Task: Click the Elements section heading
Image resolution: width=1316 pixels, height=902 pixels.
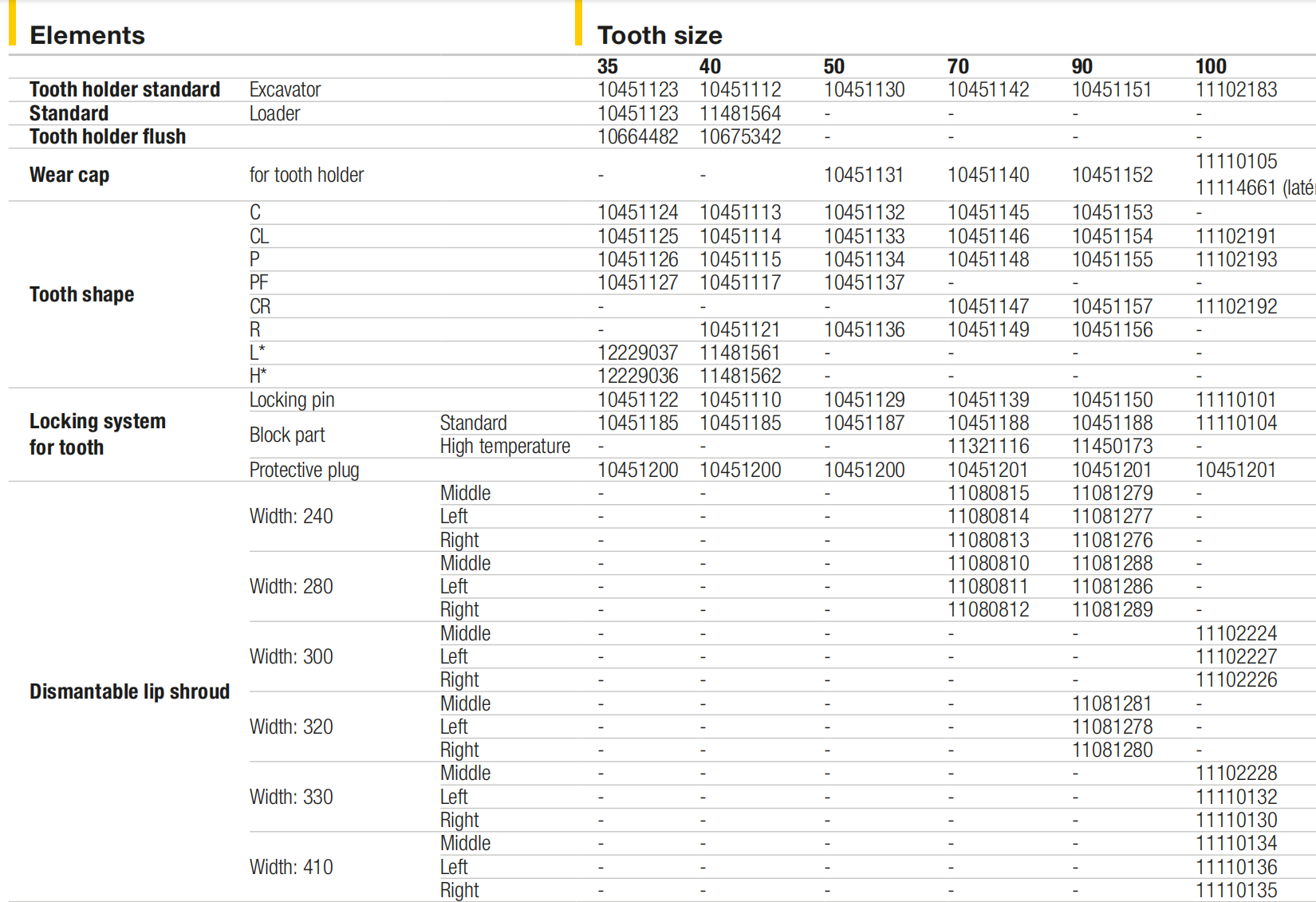Action: [87, 35]
